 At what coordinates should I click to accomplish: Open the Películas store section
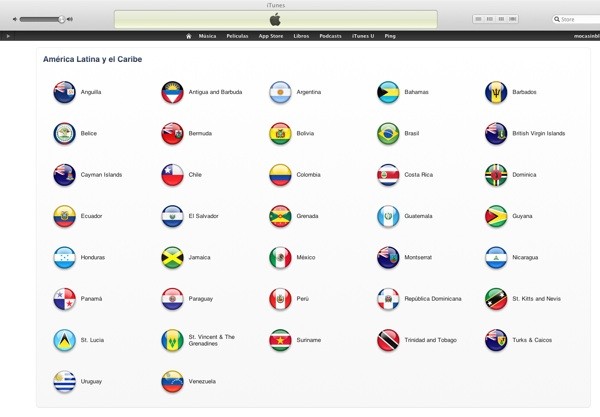coord(237,36)
